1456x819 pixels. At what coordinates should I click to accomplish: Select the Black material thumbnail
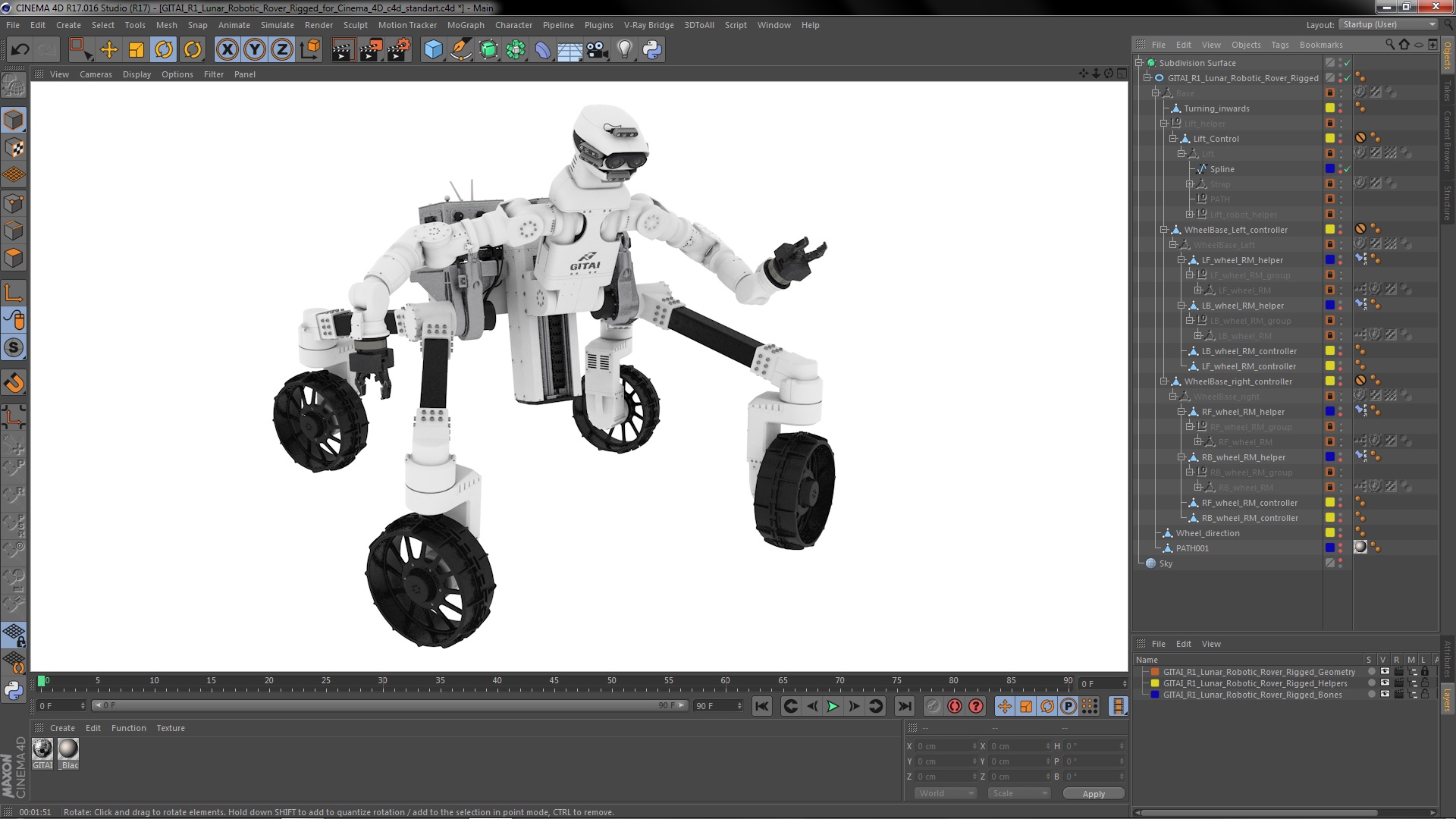click(68, 749)
